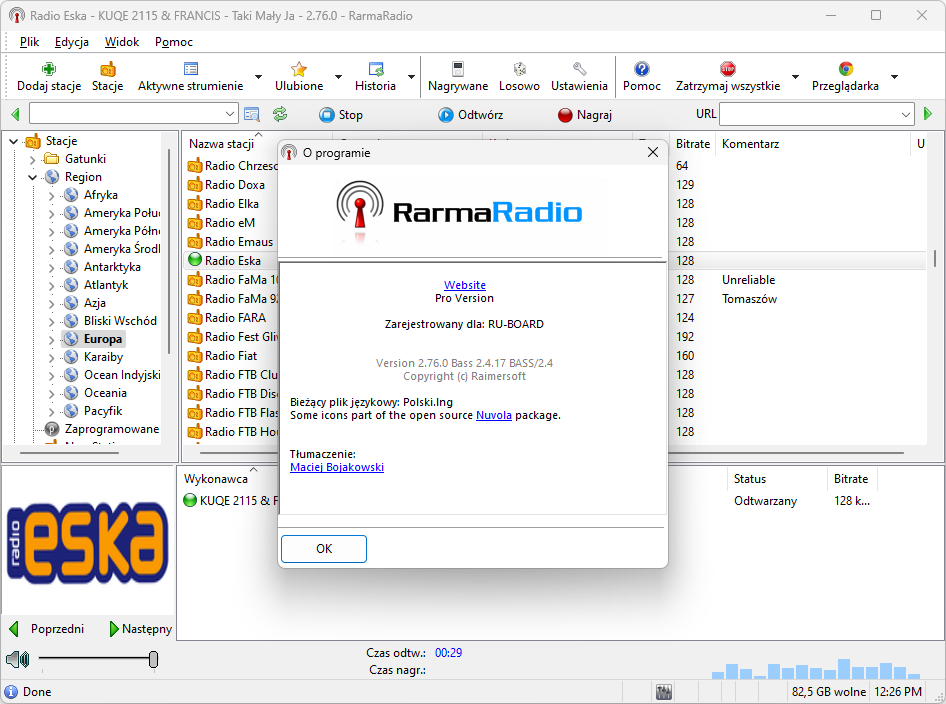The image size is (946, 704).
Task: Open dropdown arrow beside Ulubione
Action: coord(338,77)
